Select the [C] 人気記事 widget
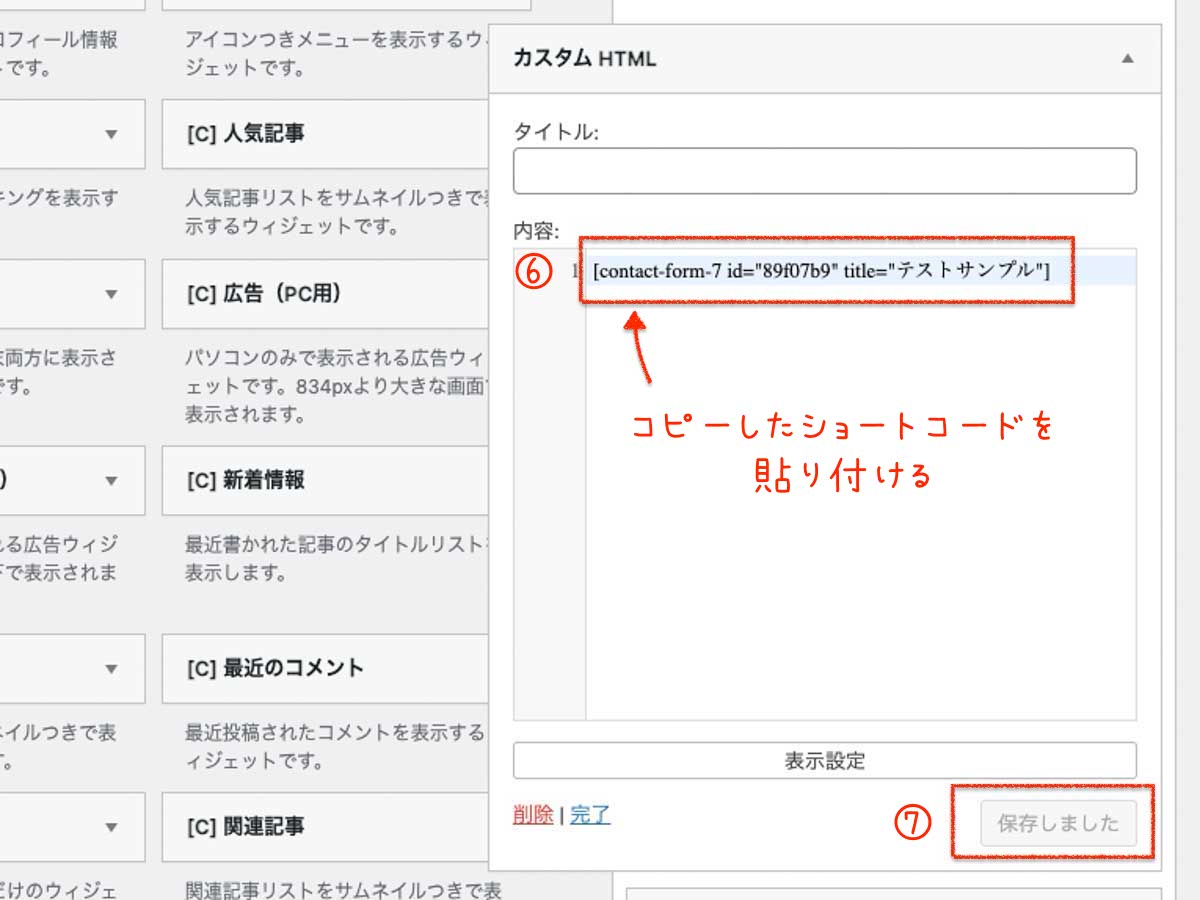The image size is (1200, 900). 245,134
